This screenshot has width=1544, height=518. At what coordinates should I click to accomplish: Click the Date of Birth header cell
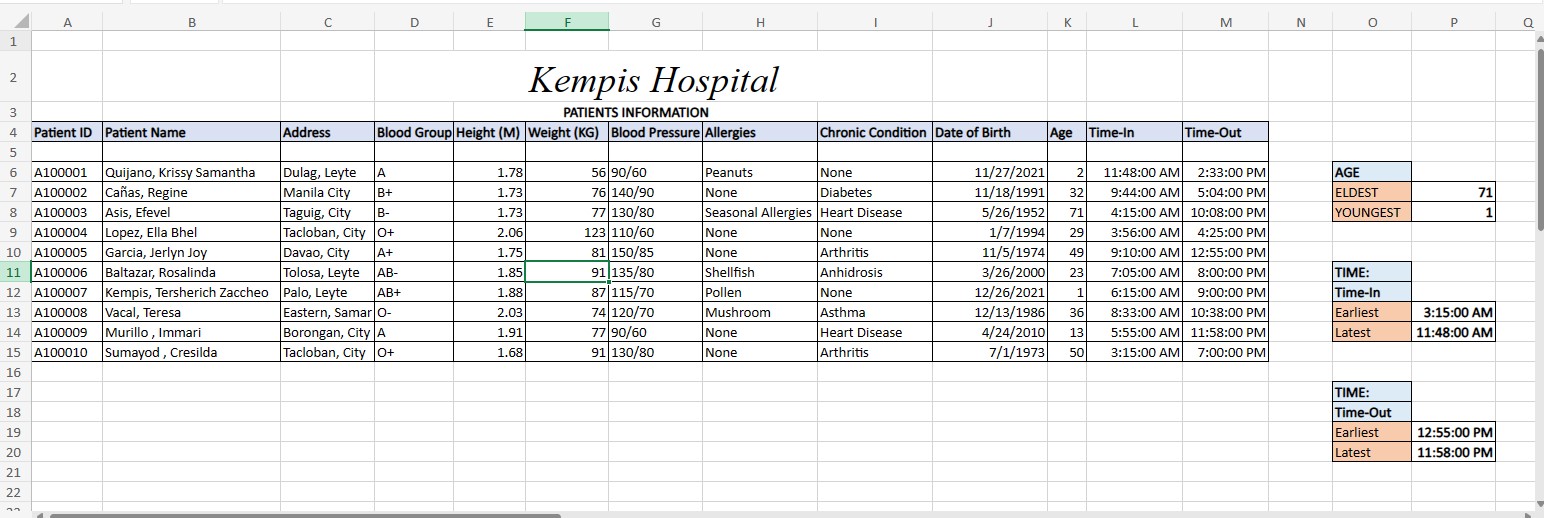[990, 132]
